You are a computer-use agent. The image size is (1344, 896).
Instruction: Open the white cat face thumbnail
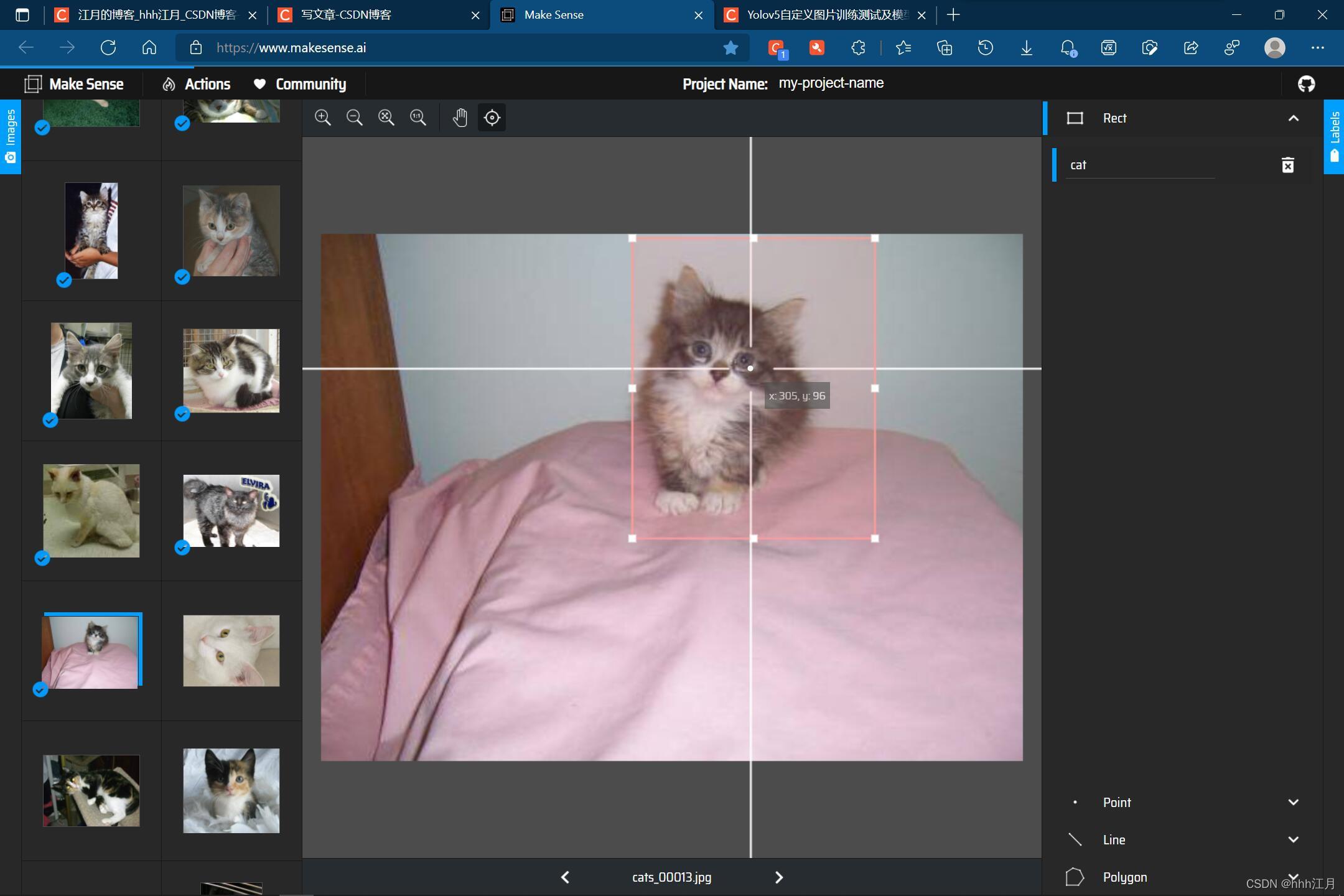231,651
